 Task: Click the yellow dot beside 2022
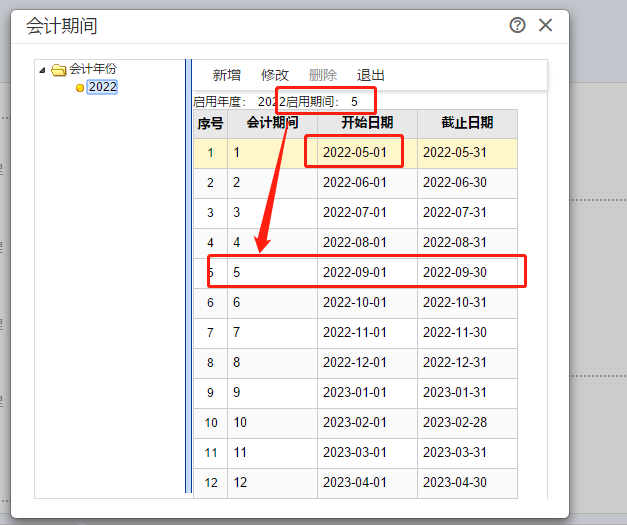(x=80, y=88)
